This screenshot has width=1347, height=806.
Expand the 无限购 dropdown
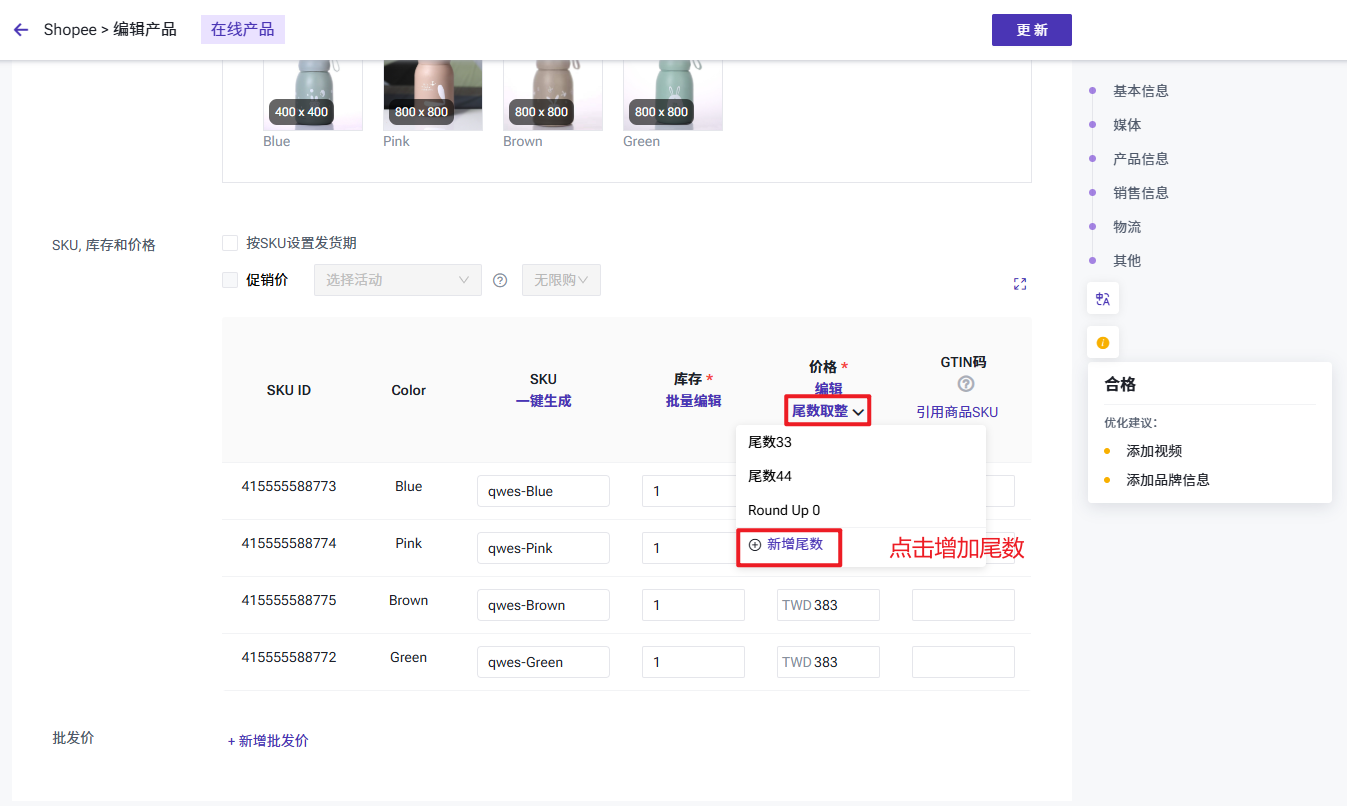click(x=561, y=280)
